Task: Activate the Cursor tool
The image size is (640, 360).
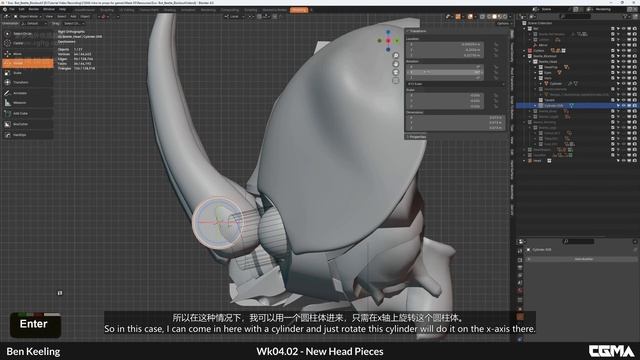Action: pos(28,43)
